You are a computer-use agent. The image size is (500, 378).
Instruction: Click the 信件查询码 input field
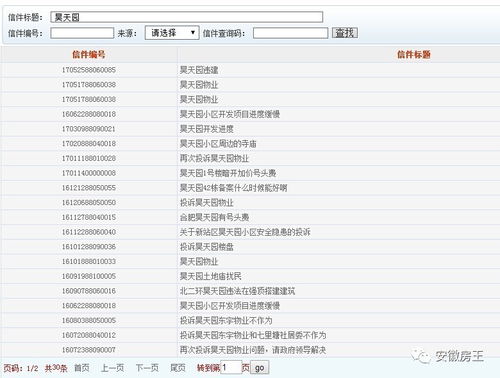[290, 33]
